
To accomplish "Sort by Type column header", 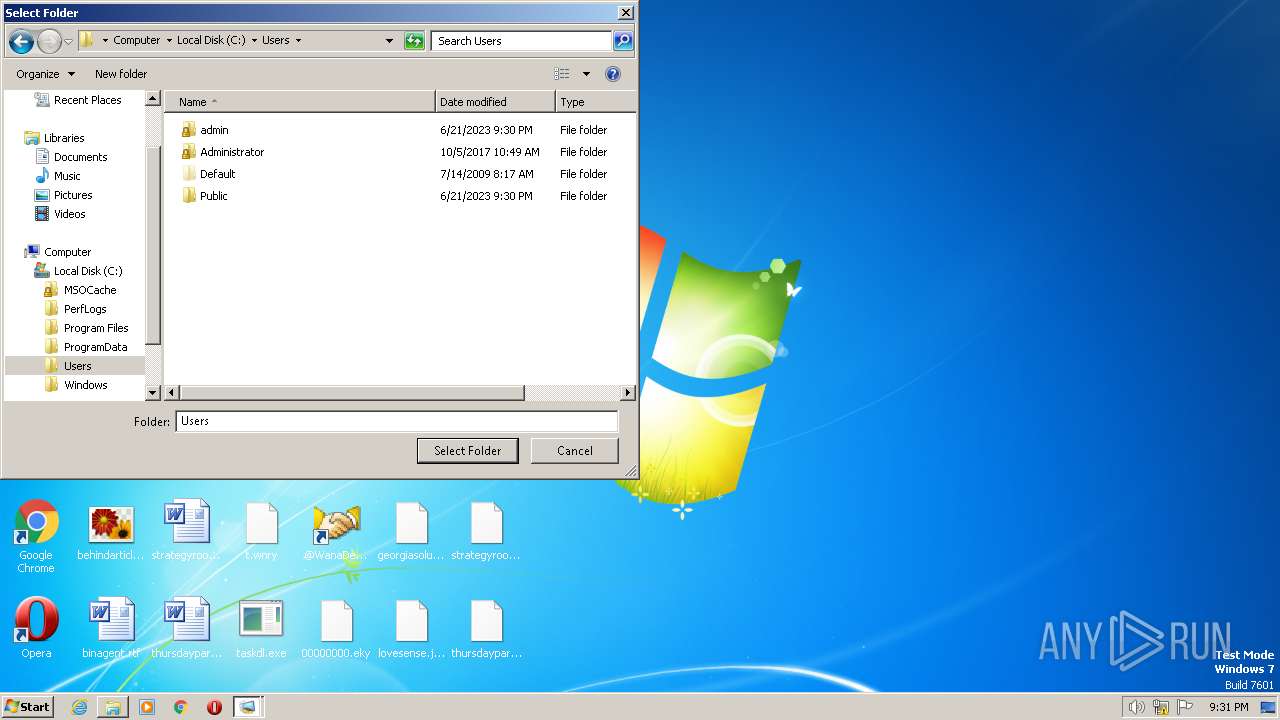I will 595,102.
